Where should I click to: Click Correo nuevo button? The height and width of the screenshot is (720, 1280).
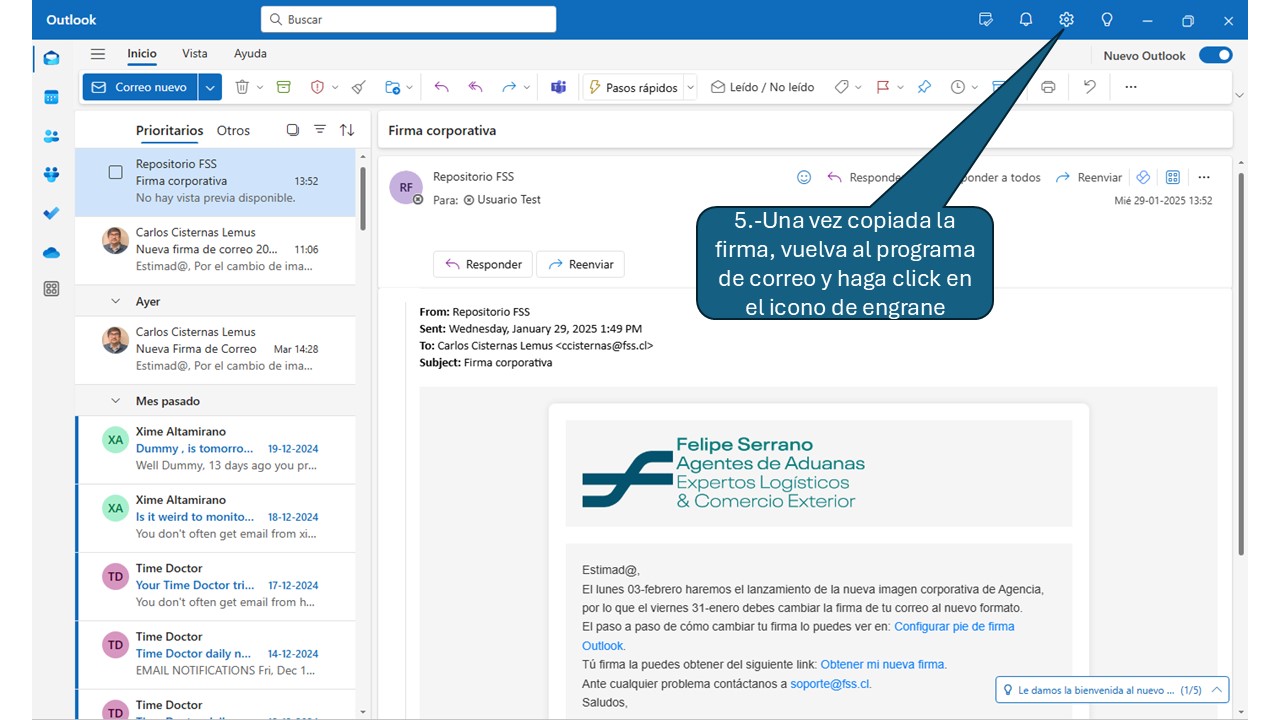coord(140,87)
